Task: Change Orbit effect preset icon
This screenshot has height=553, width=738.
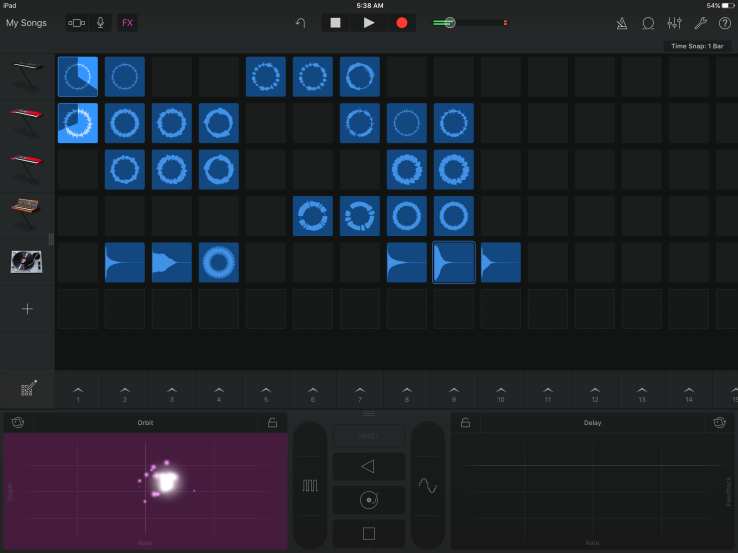Action: click(x=18, y=422)
